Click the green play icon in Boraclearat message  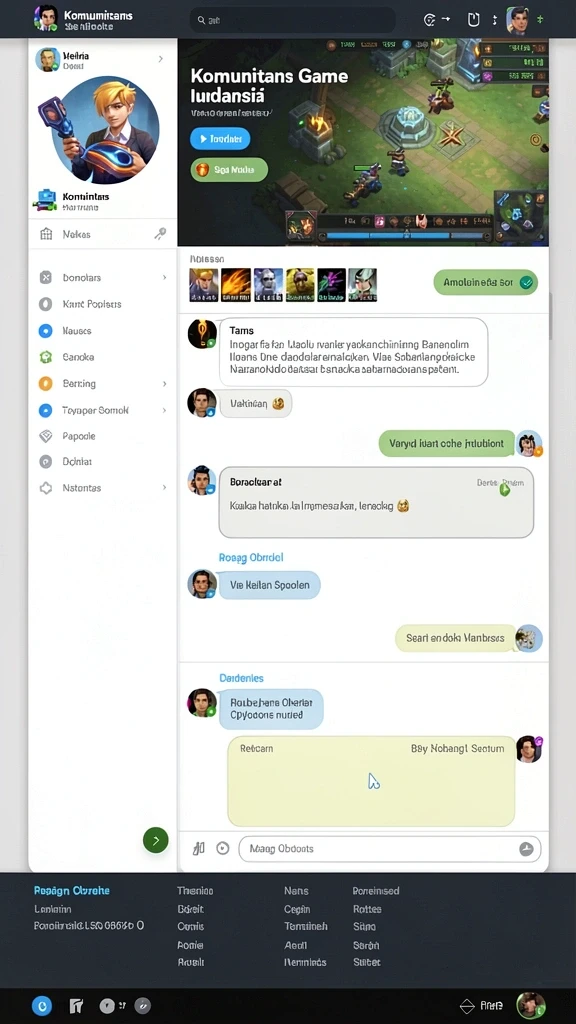pyautogui.click(x=505, y=488)
